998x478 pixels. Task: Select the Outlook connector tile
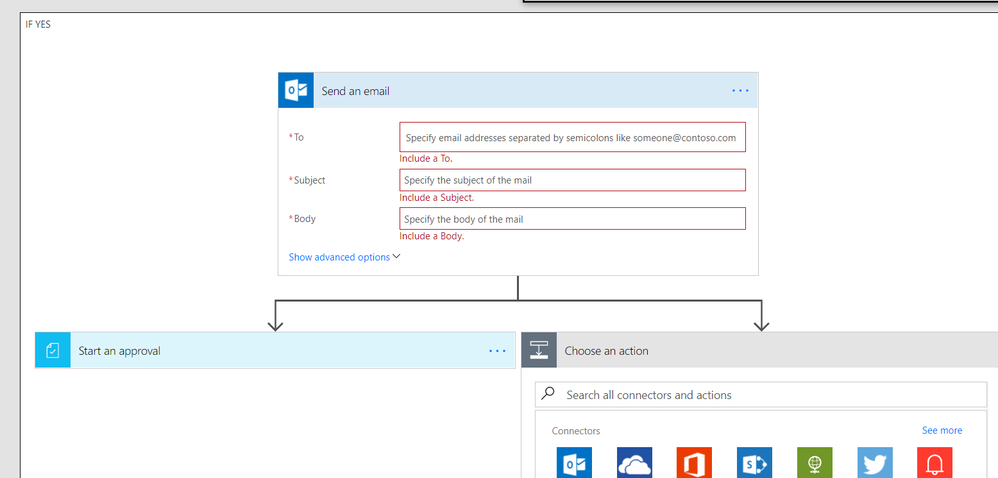point(574,463)
